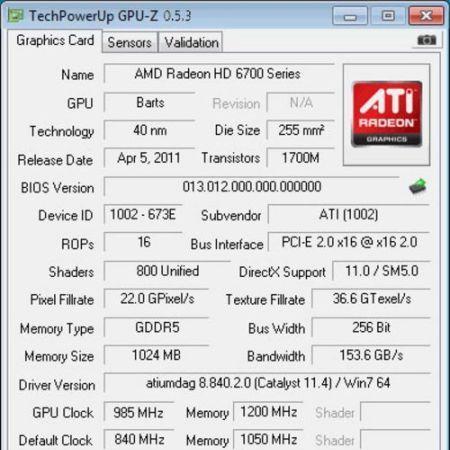The height and width of the screenshot is (450, 450).
Task: Click the Driver Version field
Action: click(x=267, y=383)
